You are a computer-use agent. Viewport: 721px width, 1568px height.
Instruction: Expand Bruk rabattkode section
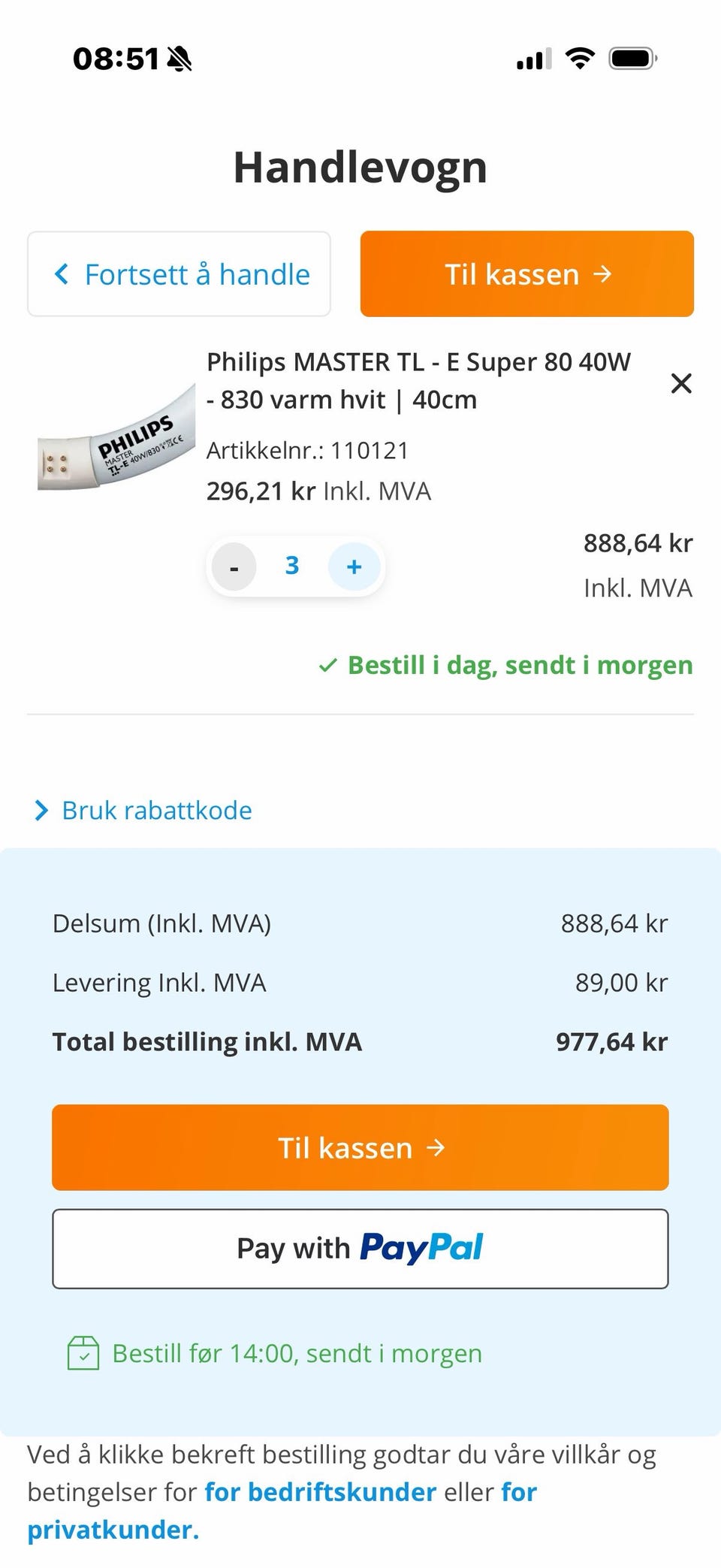(x=143, y=810)
